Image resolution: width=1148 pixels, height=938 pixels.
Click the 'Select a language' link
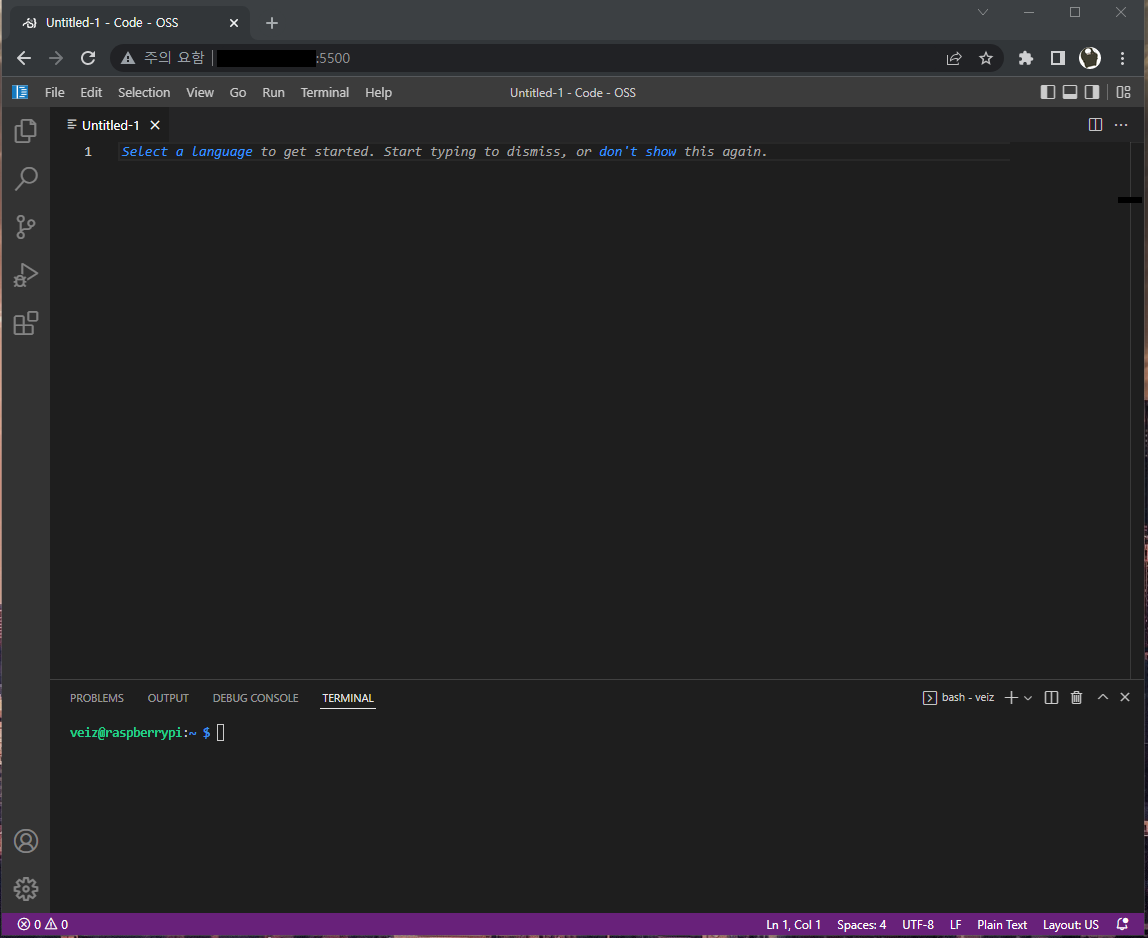(187, 152)
